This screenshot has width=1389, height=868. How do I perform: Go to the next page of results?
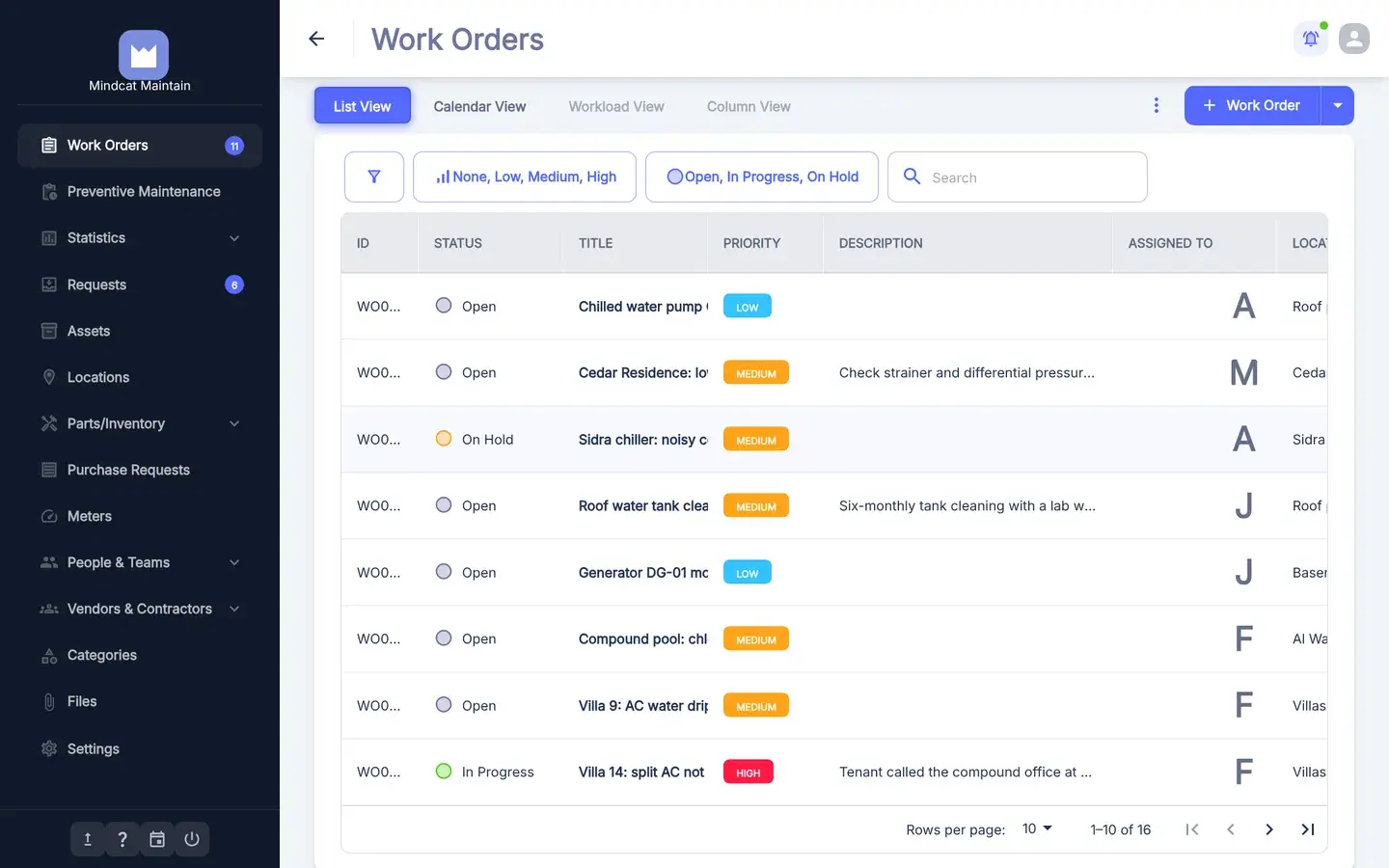(1269, 829)
